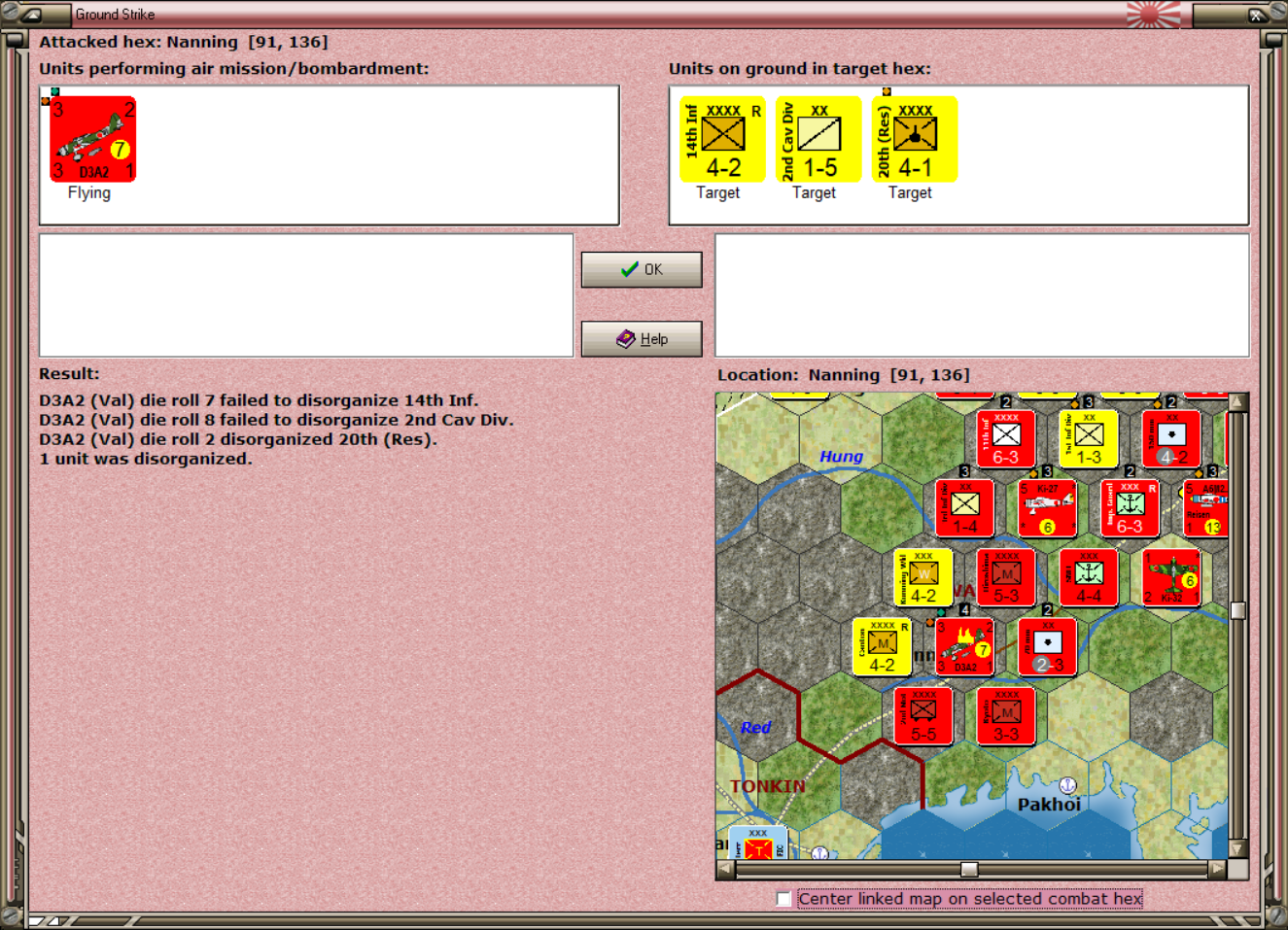Click the Ki-27 fighter unit on map

tap(1048, 508)
